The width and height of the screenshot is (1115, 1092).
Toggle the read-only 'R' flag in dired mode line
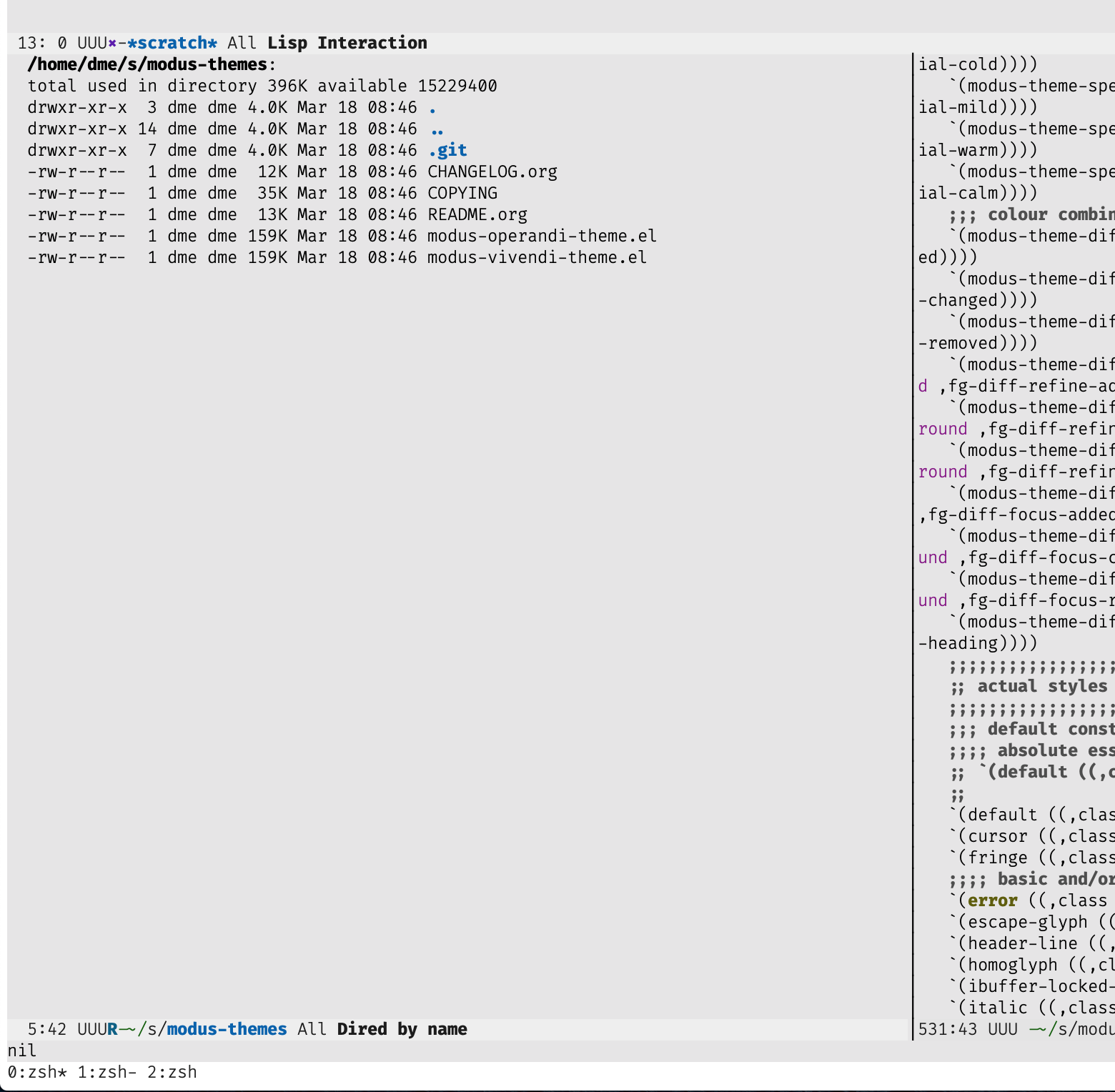(x=112, y=1029)
